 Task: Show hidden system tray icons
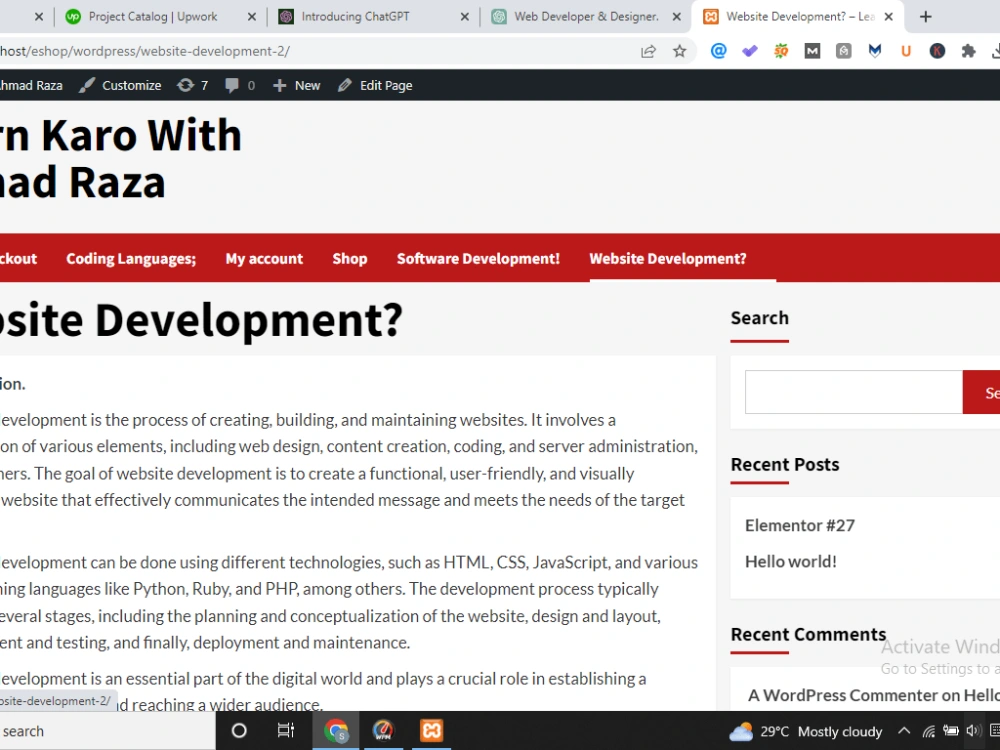[x=904, y=731]
